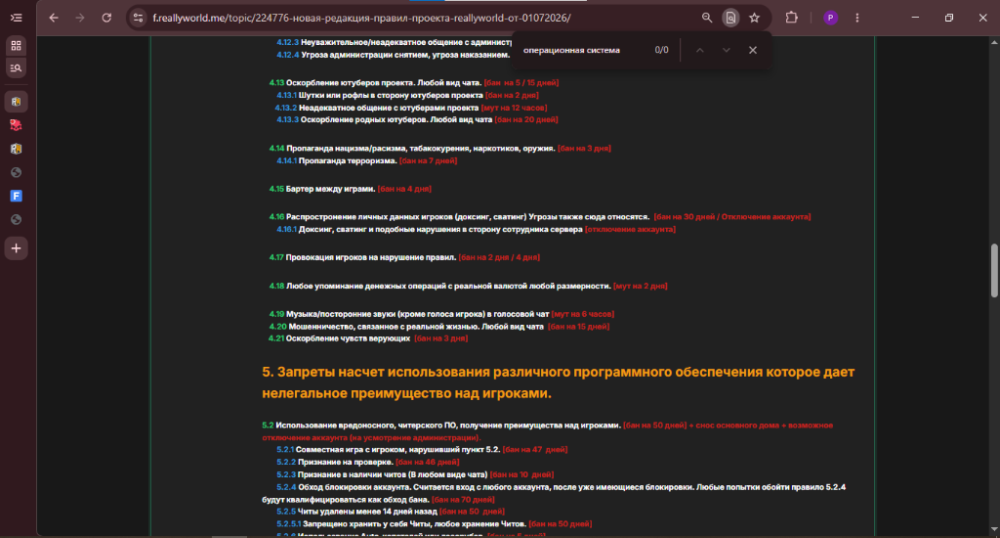Switch to the blue F tab
The height and width of the screenshot is (538, 1000).
click(16, 196)
